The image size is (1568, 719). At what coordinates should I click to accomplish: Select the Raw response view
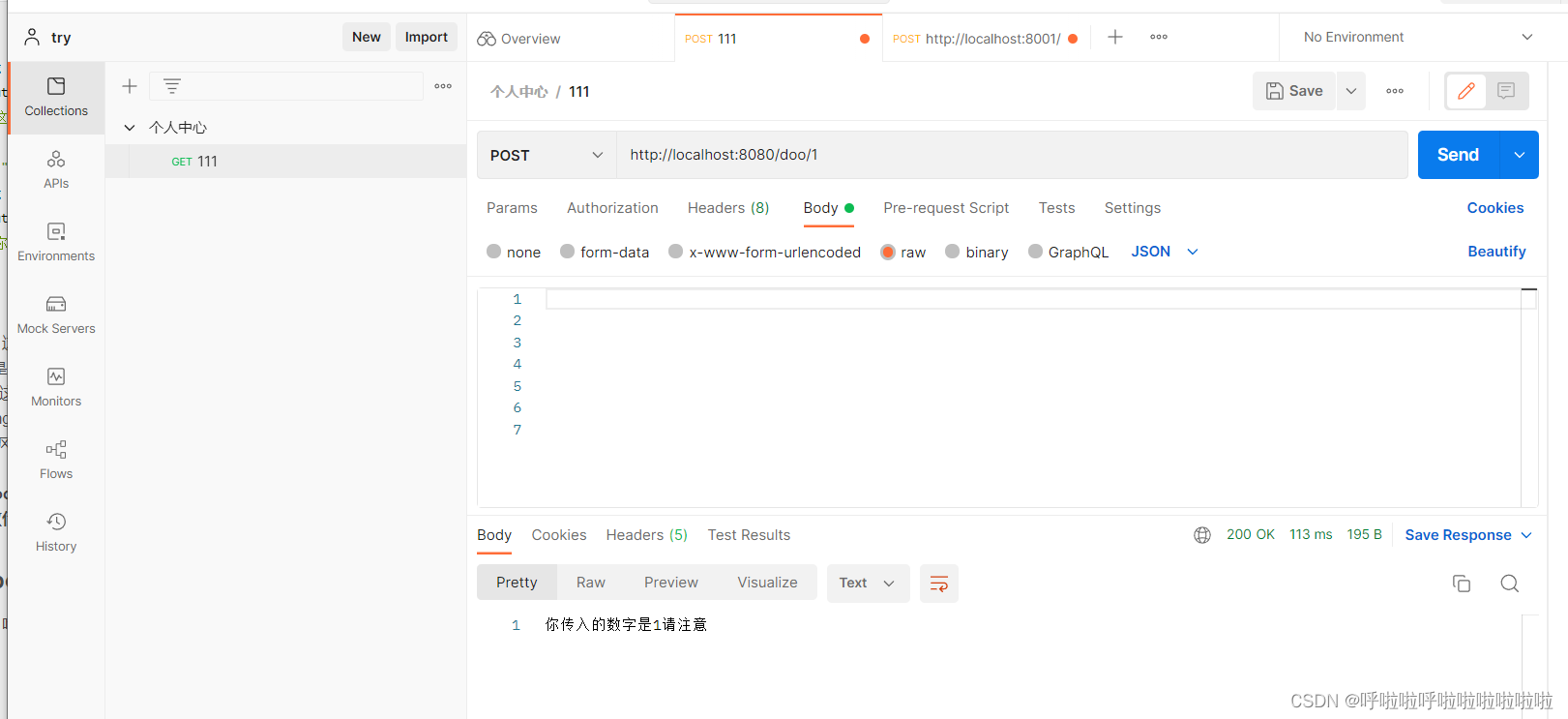pyautogui.click(x=591, y=583)
